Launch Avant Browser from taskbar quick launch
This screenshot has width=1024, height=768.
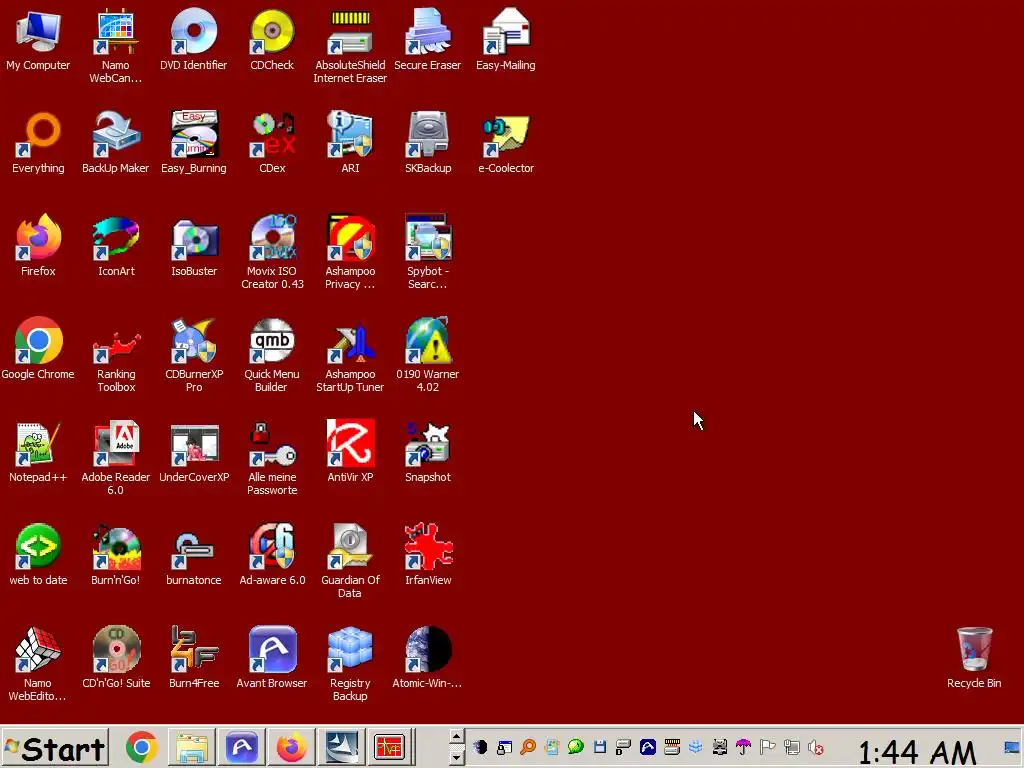coord(242,748)
